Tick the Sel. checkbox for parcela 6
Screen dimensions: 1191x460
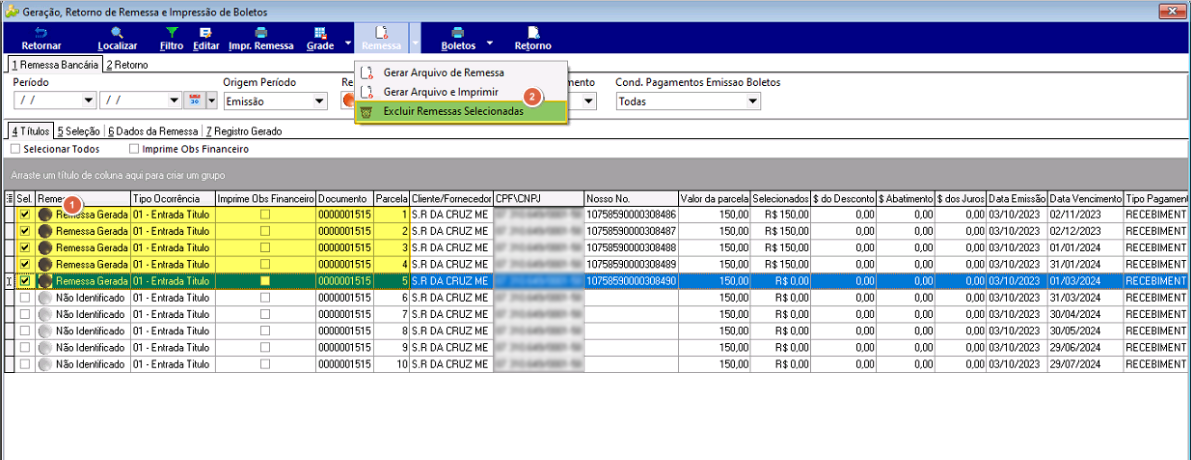[25, 298]
